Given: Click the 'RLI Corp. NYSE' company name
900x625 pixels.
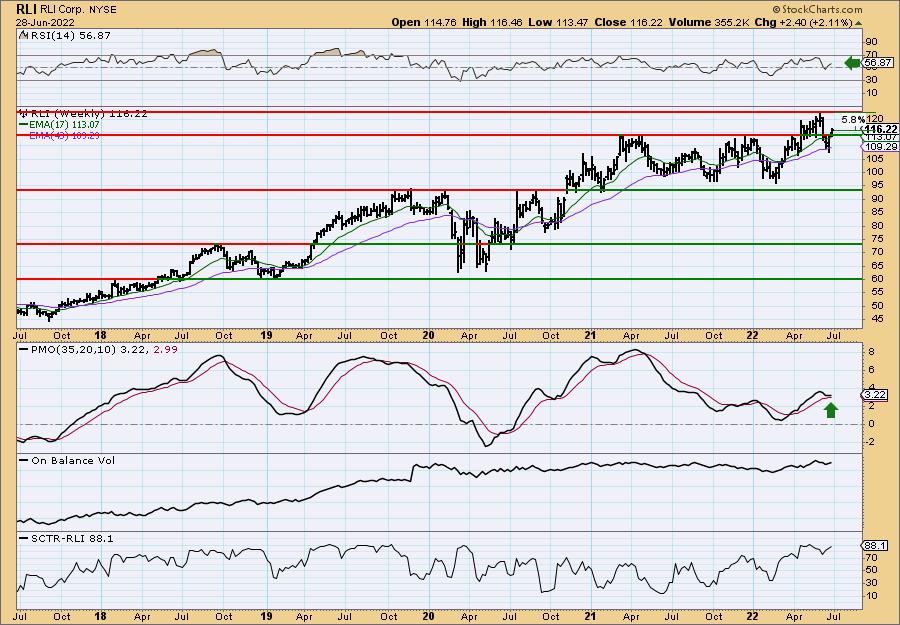Looking at the screenshot, I should click(77, 10).
